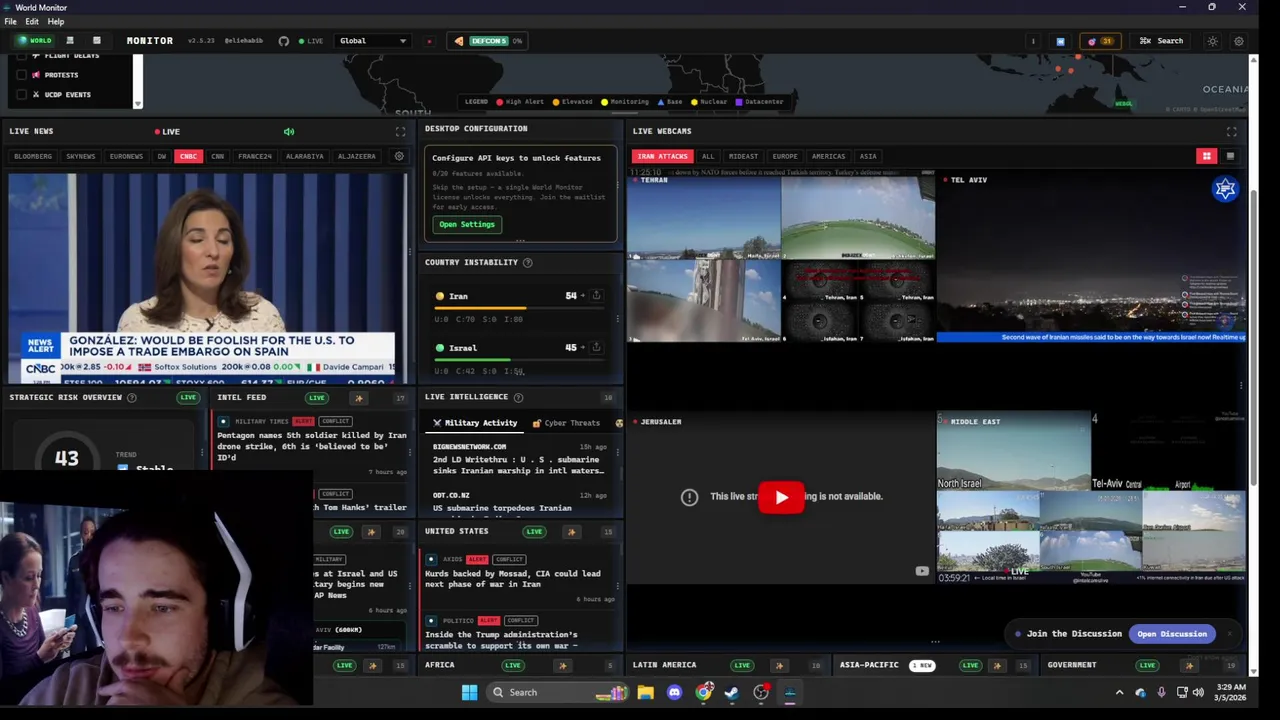Toggle the Latin America LIVE indicator
Viewport: 1280px width, 720px height.
[742, 665]
